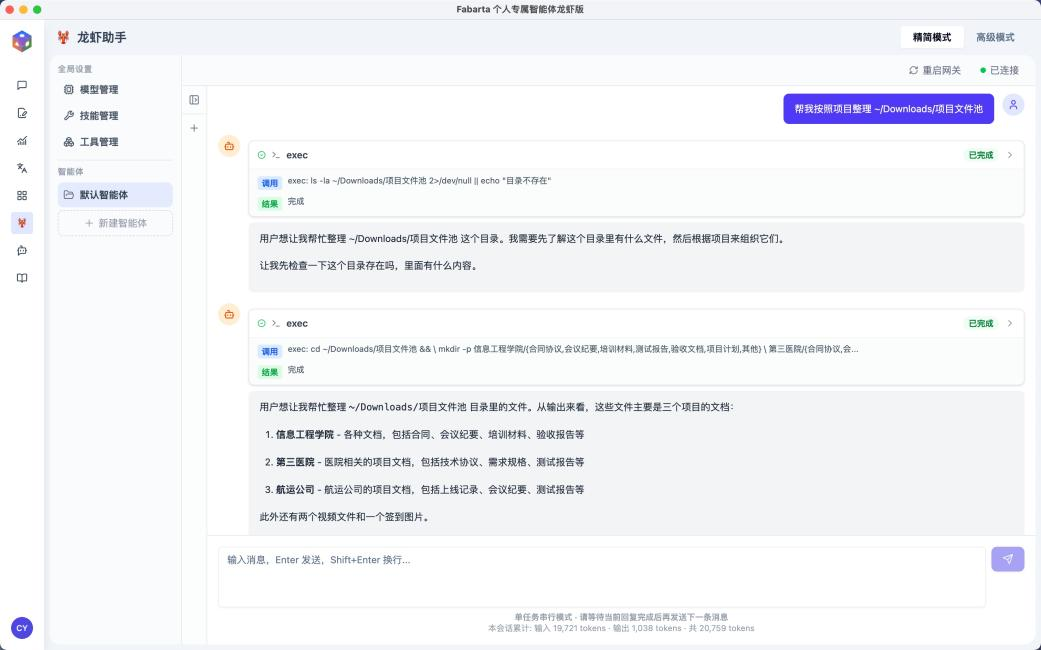Open 模型管理 settings
Screen dimensions: 1041x650
115,90
